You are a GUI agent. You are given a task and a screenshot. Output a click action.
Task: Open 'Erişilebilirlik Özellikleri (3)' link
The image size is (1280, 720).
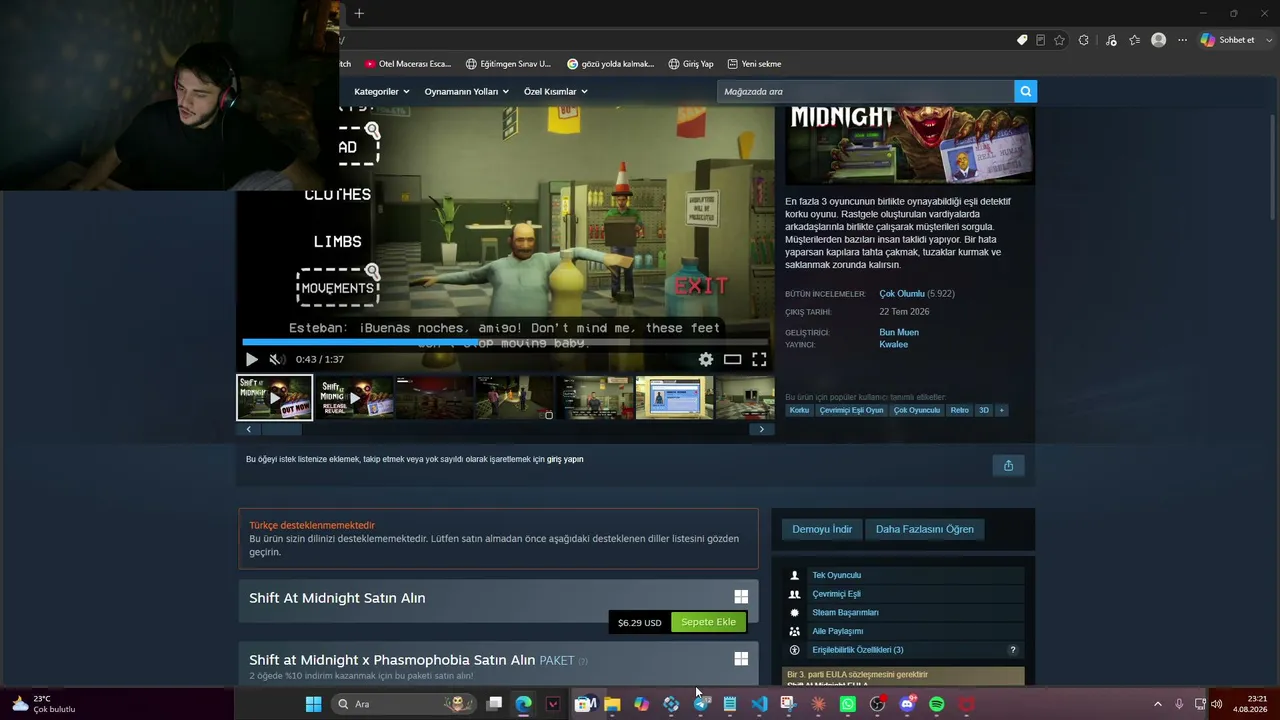click(858, 650)
